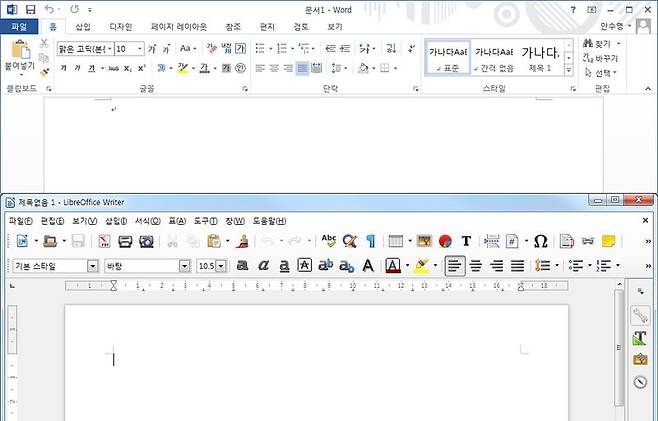This screenshot has height=421, width=658.
Task: Open the Word font name dropdown
Action: pos(110,49)
